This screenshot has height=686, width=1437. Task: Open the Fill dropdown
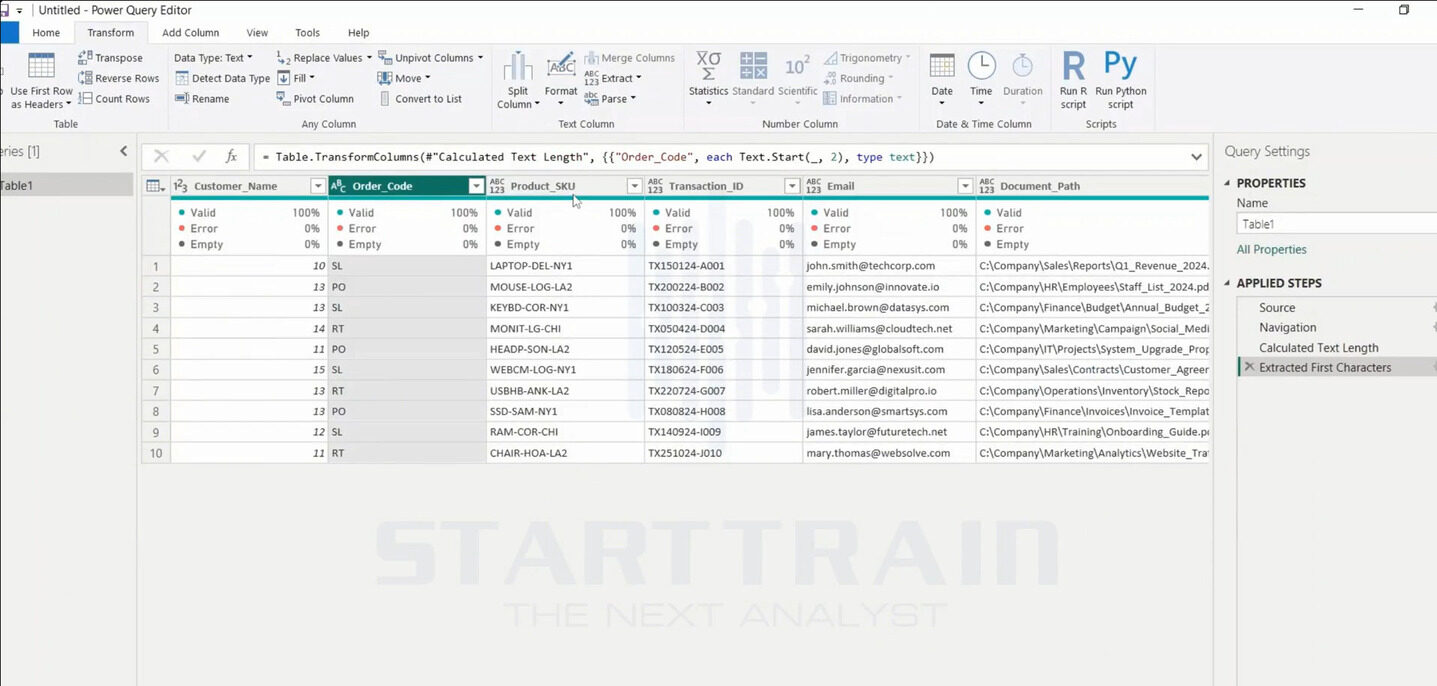tap(295, 78)
